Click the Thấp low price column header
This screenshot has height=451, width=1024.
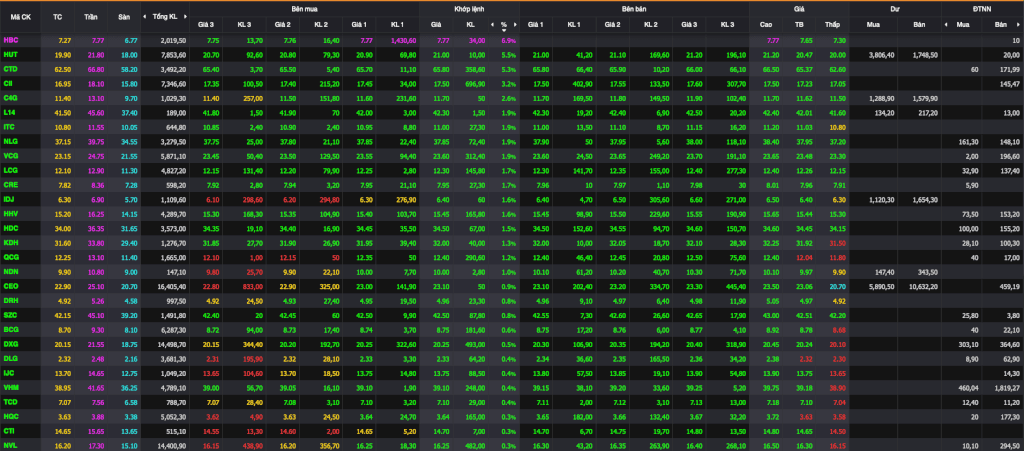tap(832, 24)
